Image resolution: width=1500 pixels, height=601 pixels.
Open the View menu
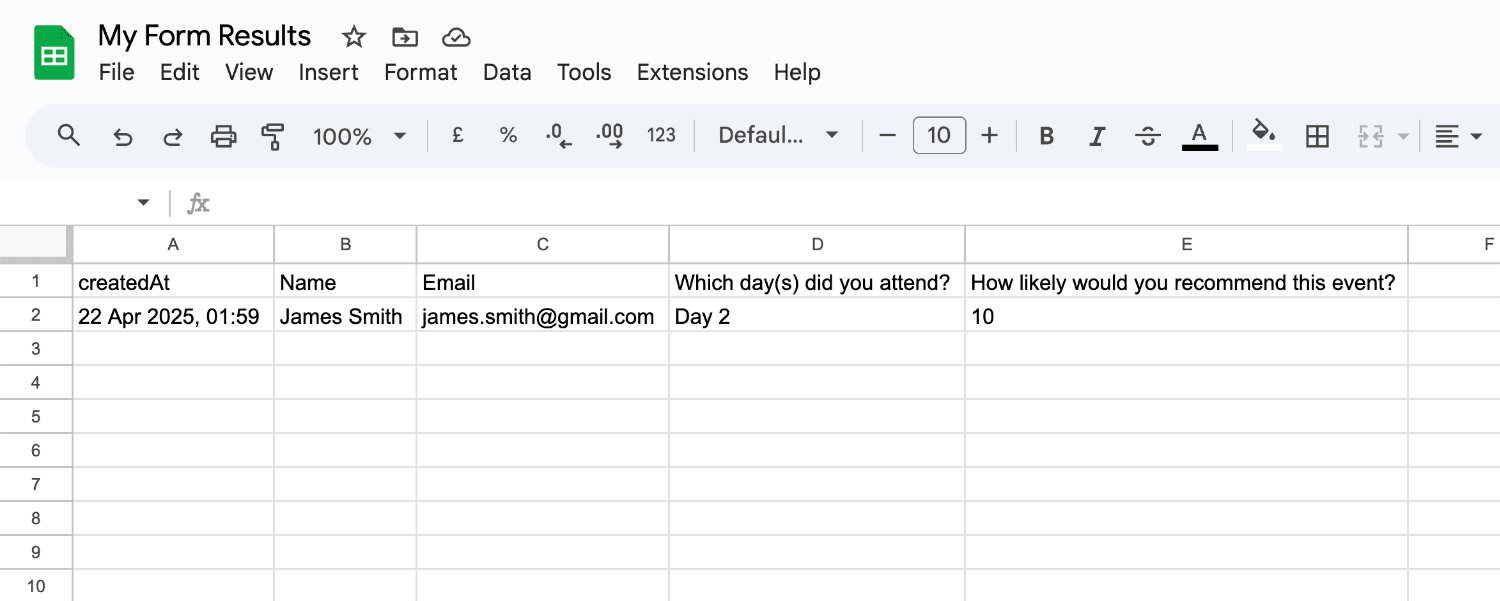coord(249,72)
